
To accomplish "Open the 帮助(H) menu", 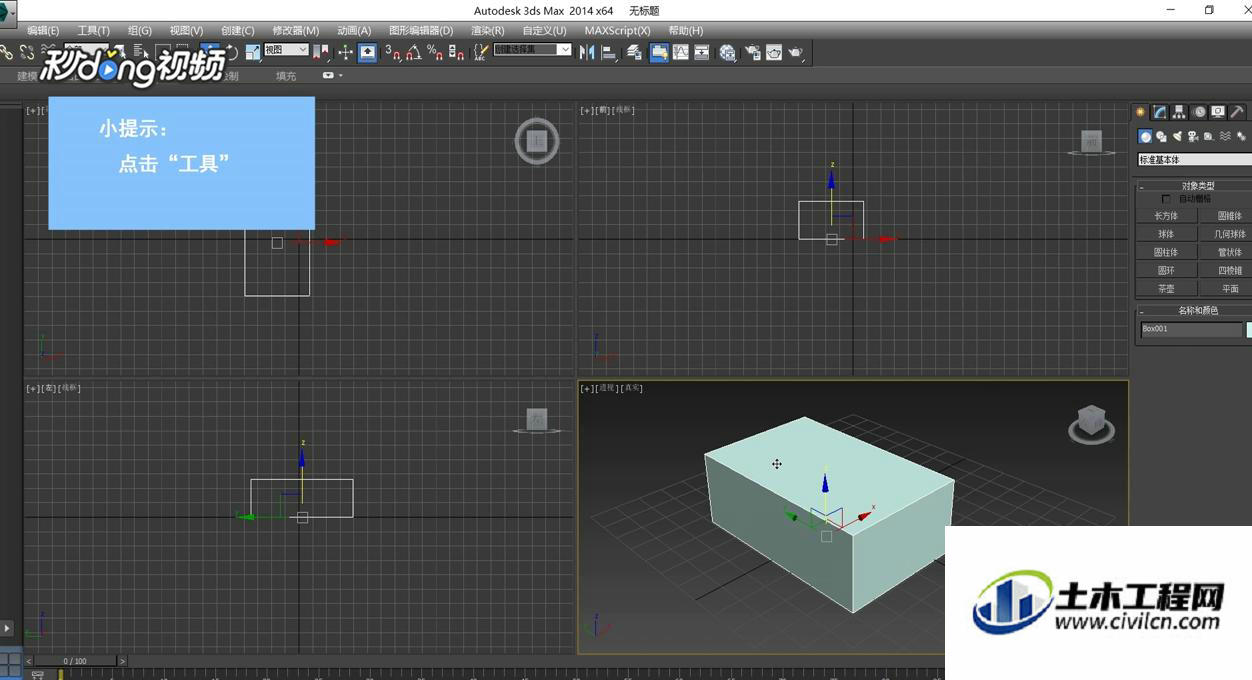I will (685, 31).
